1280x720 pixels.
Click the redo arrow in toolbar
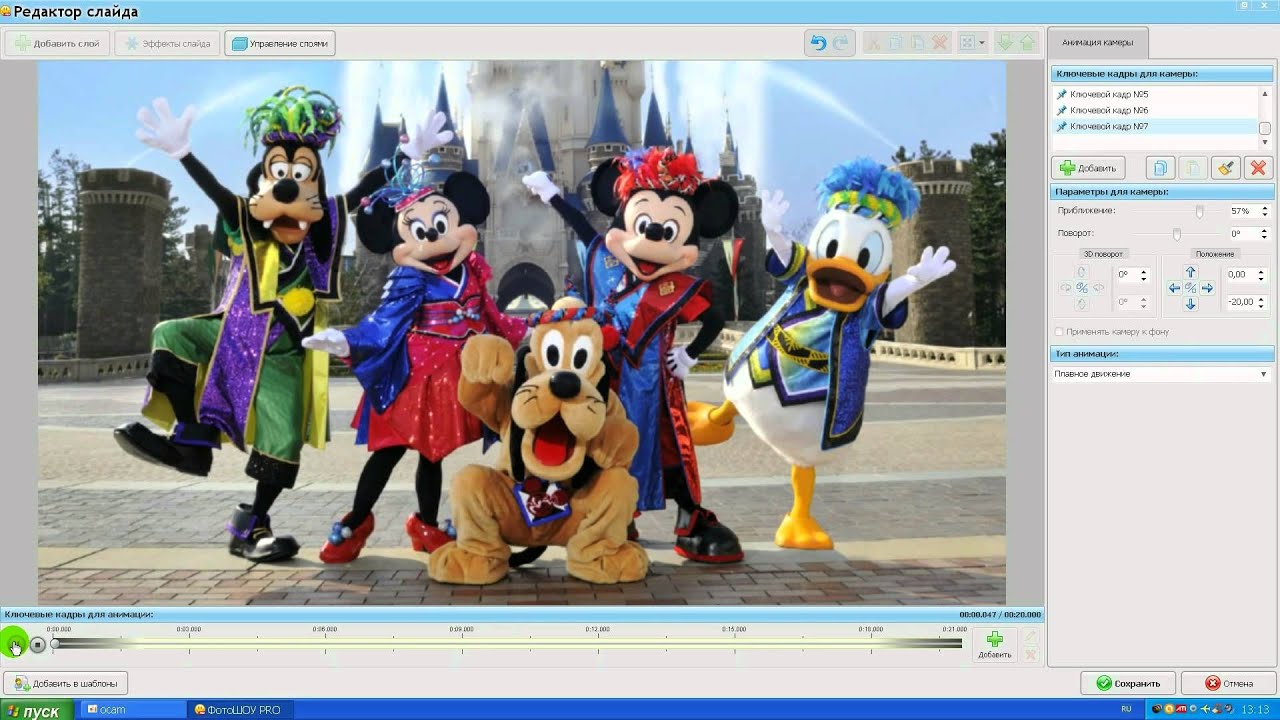coord(840,43)
